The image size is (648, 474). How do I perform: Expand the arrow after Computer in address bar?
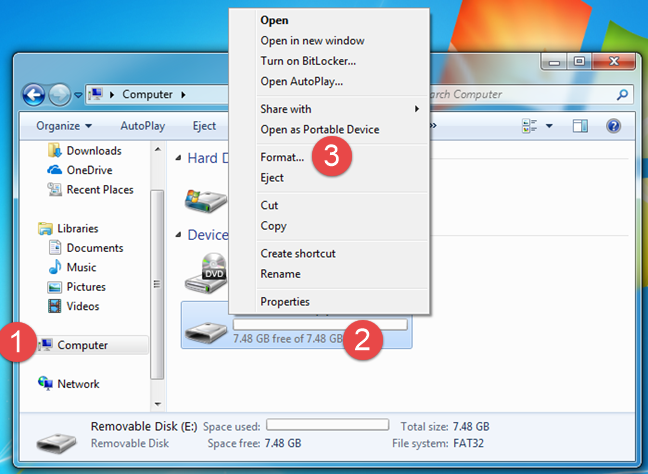[183, 95]
